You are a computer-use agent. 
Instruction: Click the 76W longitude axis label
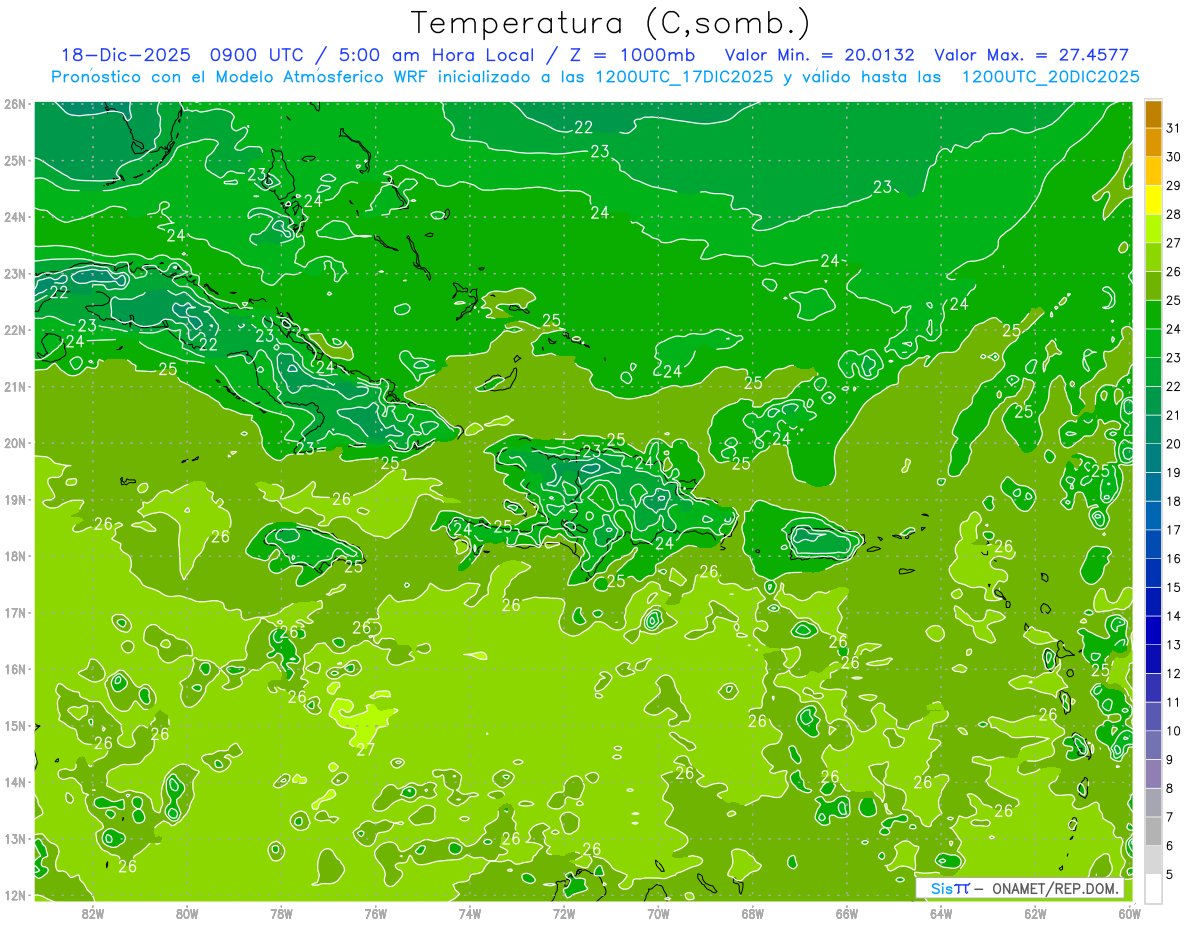tap(376, 913)
